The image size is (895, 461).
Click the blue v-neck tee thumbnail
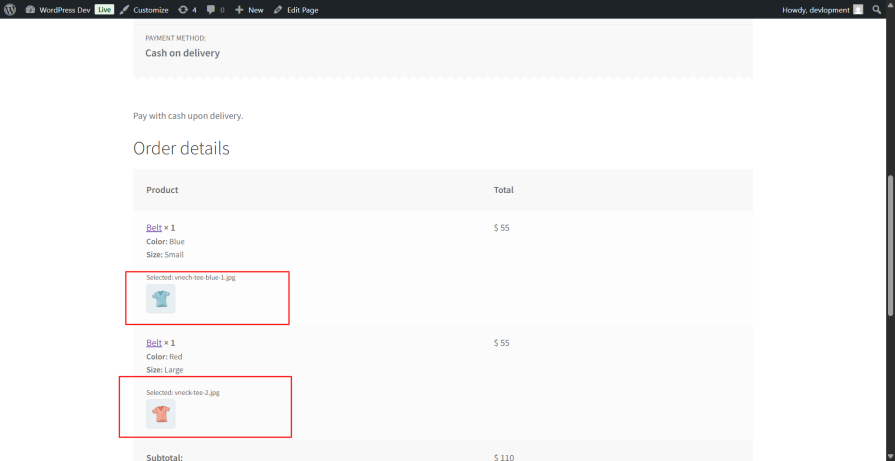click(x=161, y=298)
